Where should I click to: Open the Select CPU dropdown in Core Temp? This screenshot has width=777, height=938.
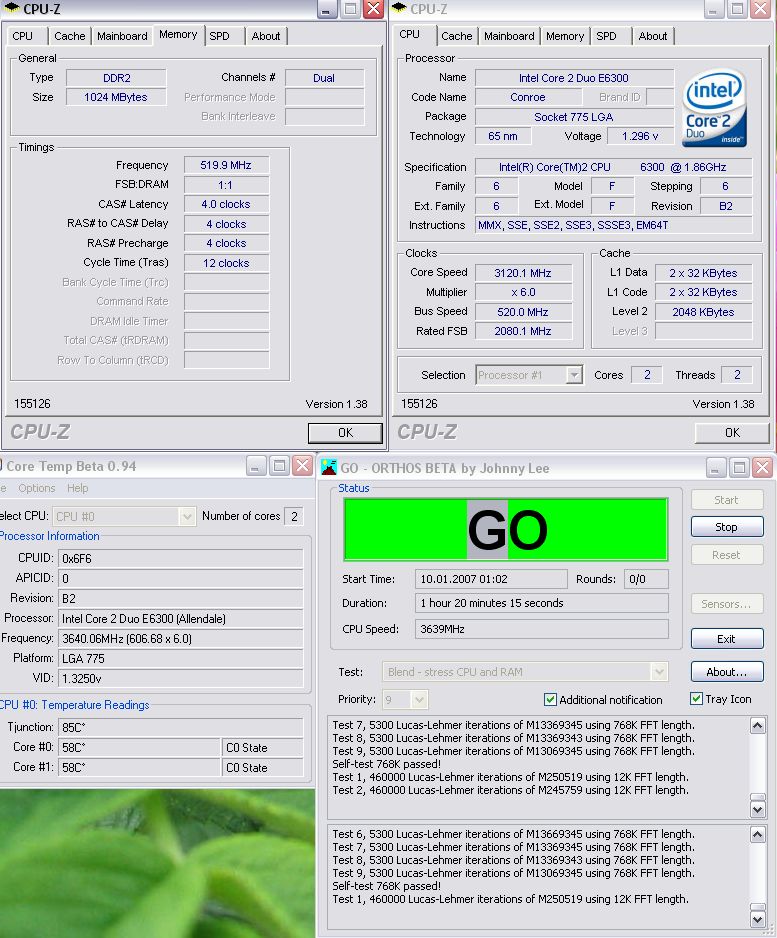[187, 516]
